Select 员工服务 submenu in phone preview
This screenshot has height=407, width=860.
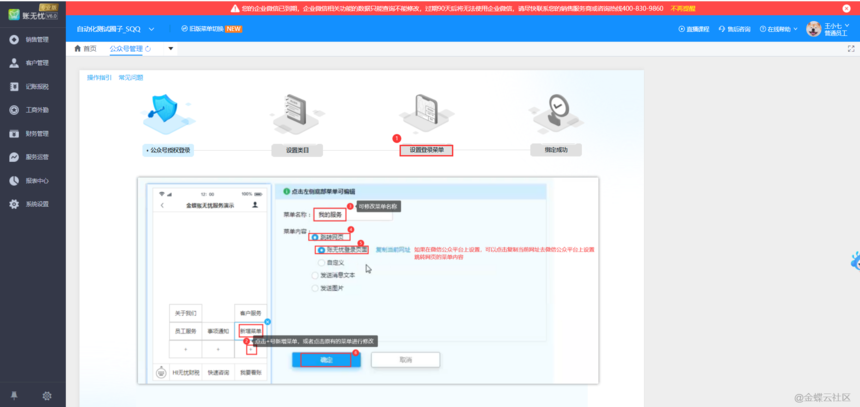pos(186,331)
